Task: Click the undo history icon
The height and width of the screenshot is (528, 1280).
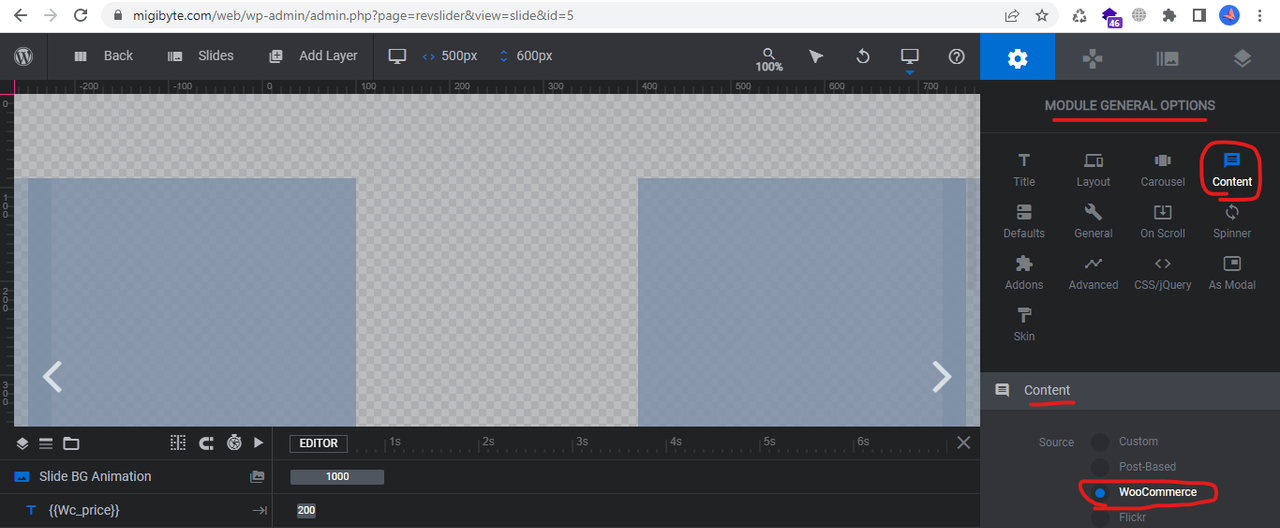Action: 863,56
